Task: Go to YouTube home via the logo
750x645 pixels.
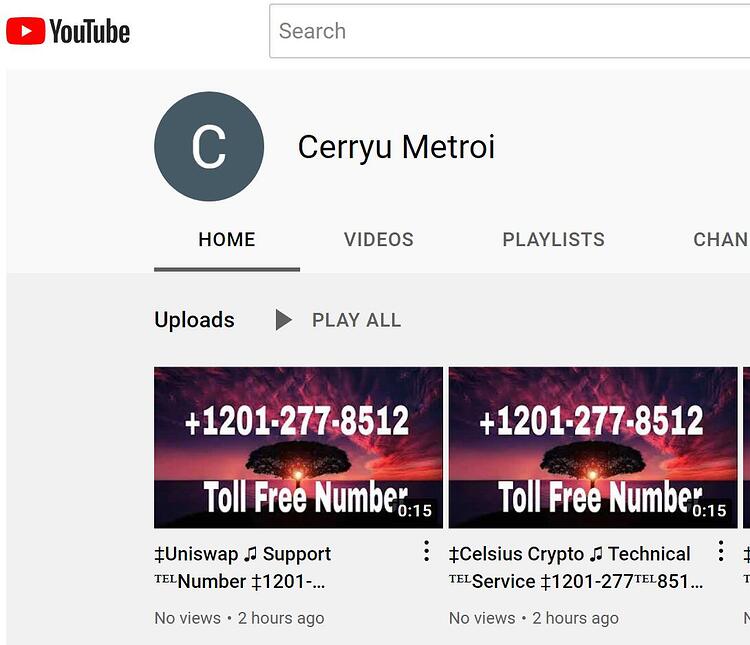Action: pos(68,31)
